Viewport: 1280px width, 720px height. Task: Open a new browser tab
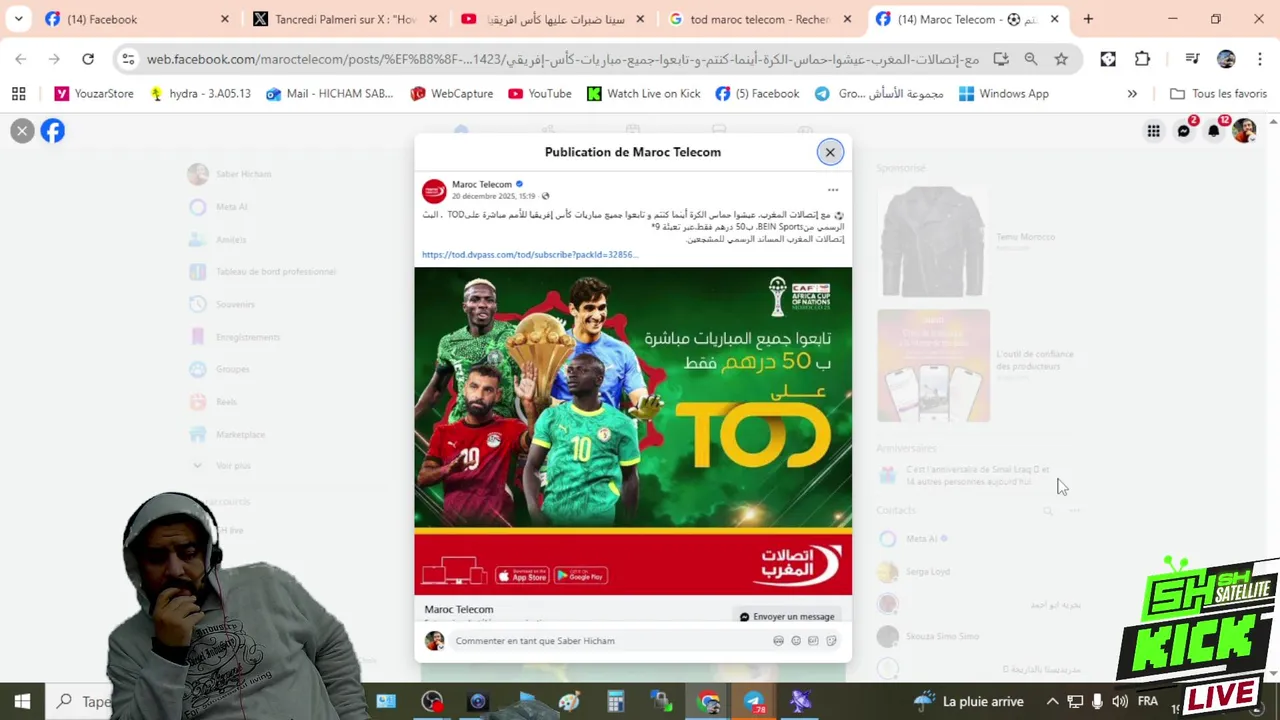coord(1088,19)
